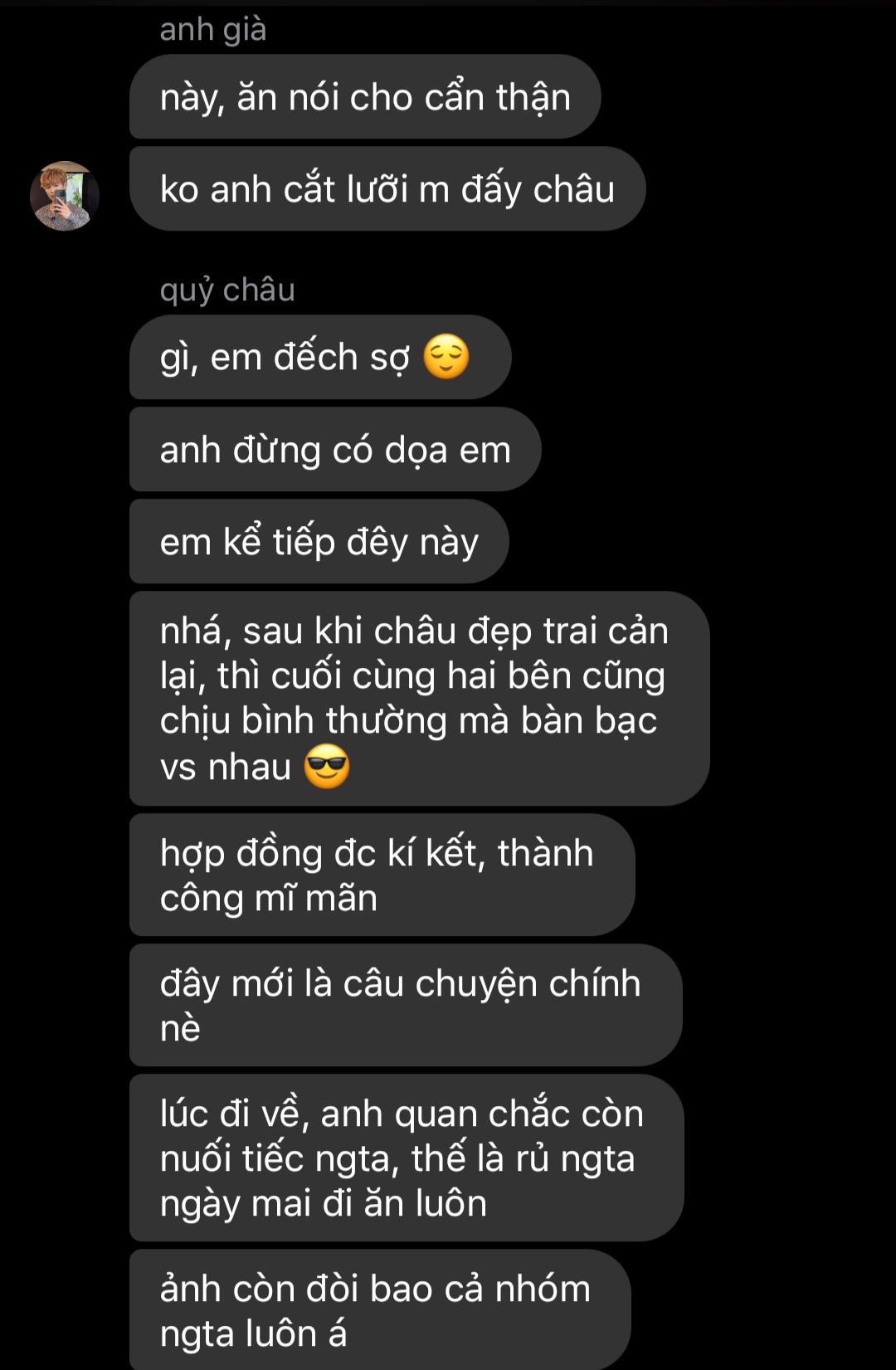Click the sunglasses emoji
Screen dimensions: 896x1370
327,766
